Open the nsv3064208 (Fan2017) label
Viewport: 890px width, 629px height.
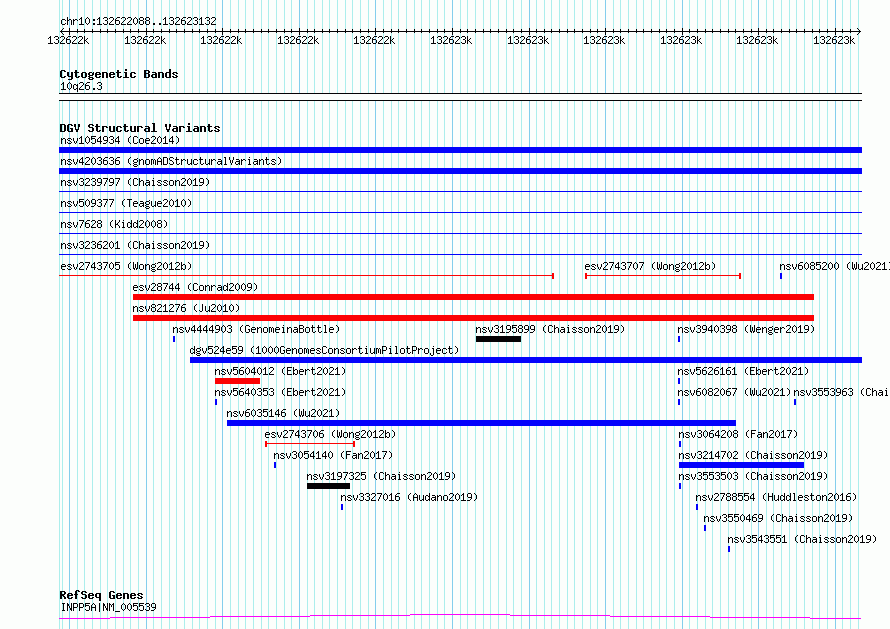tap(738, 434)
